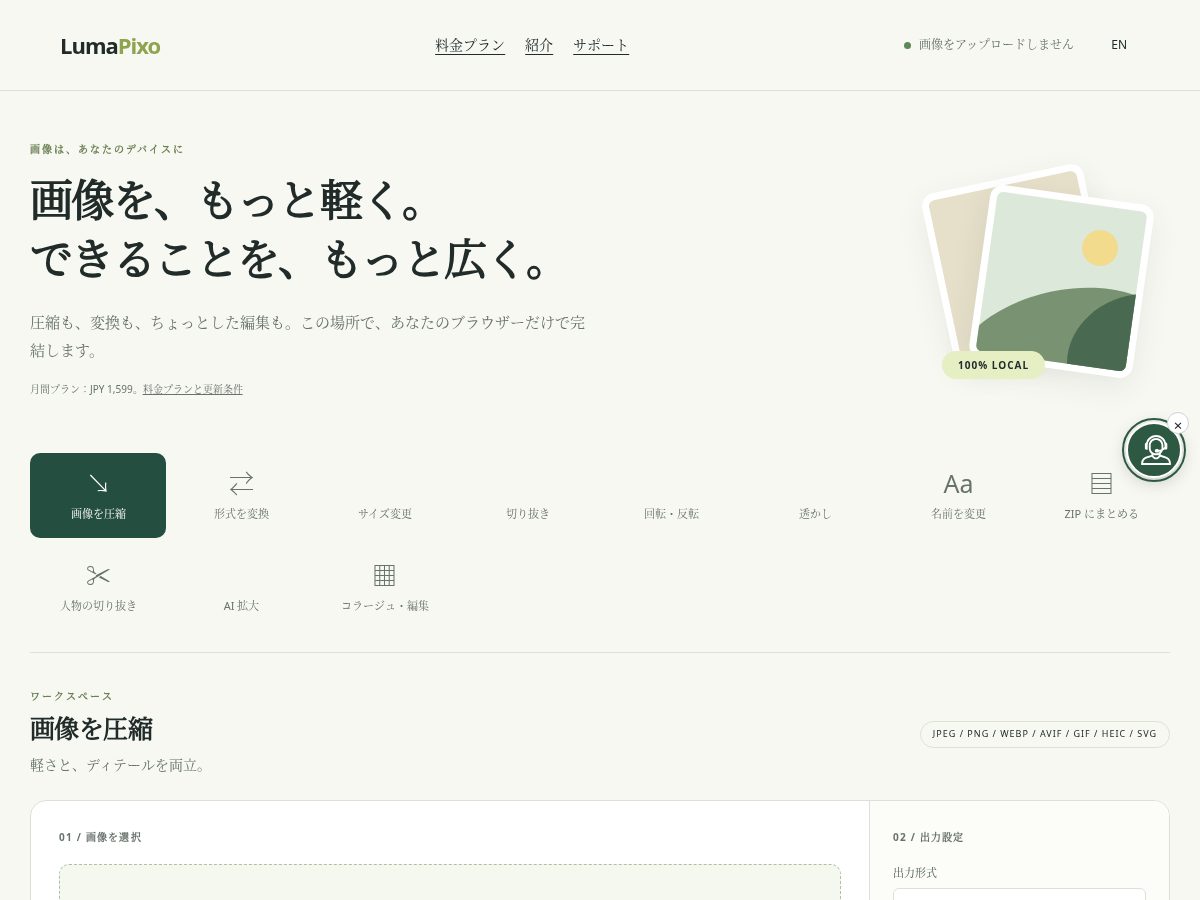
Task: Select the 人物の切り抜き scissors tool
Action: (98, 587)
